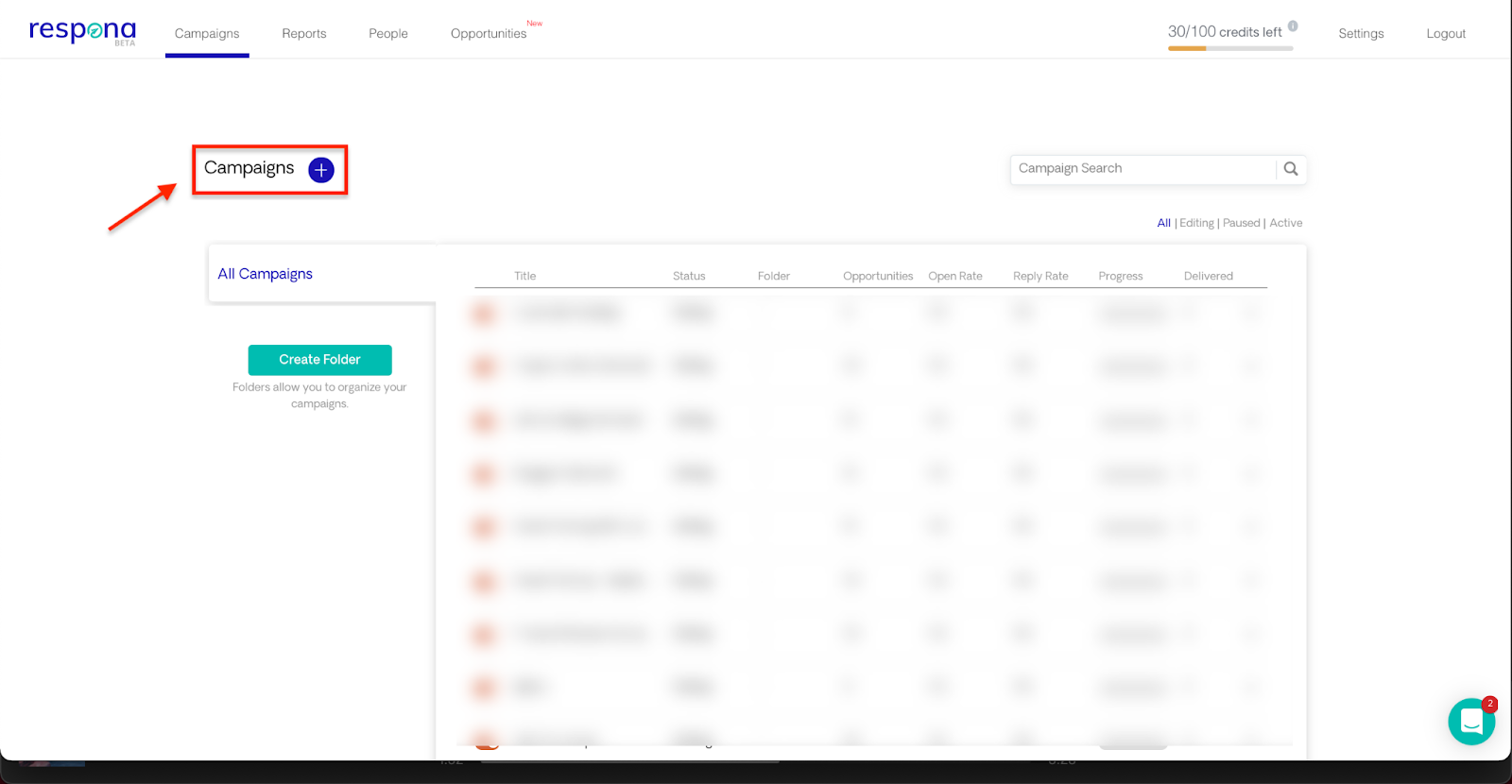
Task: Click the Delivered column header
Action: tap(1209, 276)
